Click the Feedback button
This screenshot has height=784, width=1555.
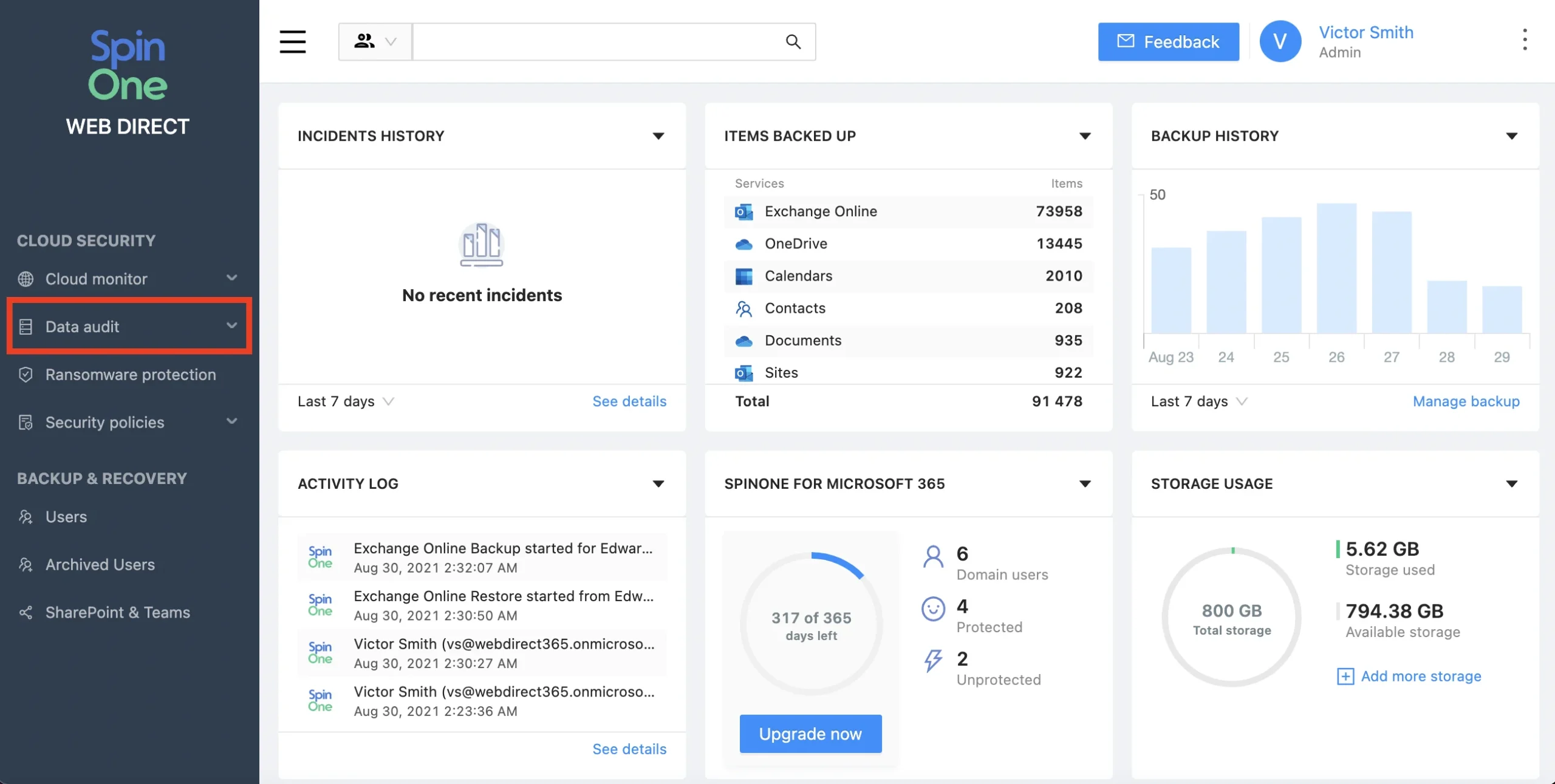[x=1168, y=41]
